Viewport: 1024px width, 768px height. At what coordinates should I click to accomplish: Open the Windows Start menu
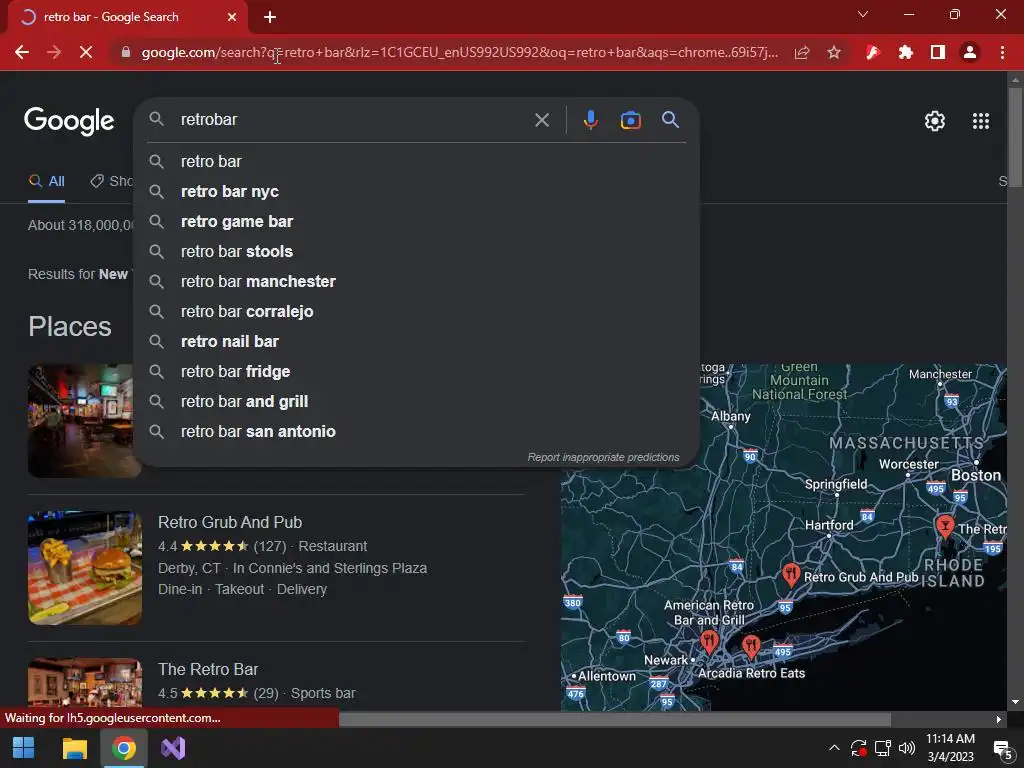tap(24, 748)
